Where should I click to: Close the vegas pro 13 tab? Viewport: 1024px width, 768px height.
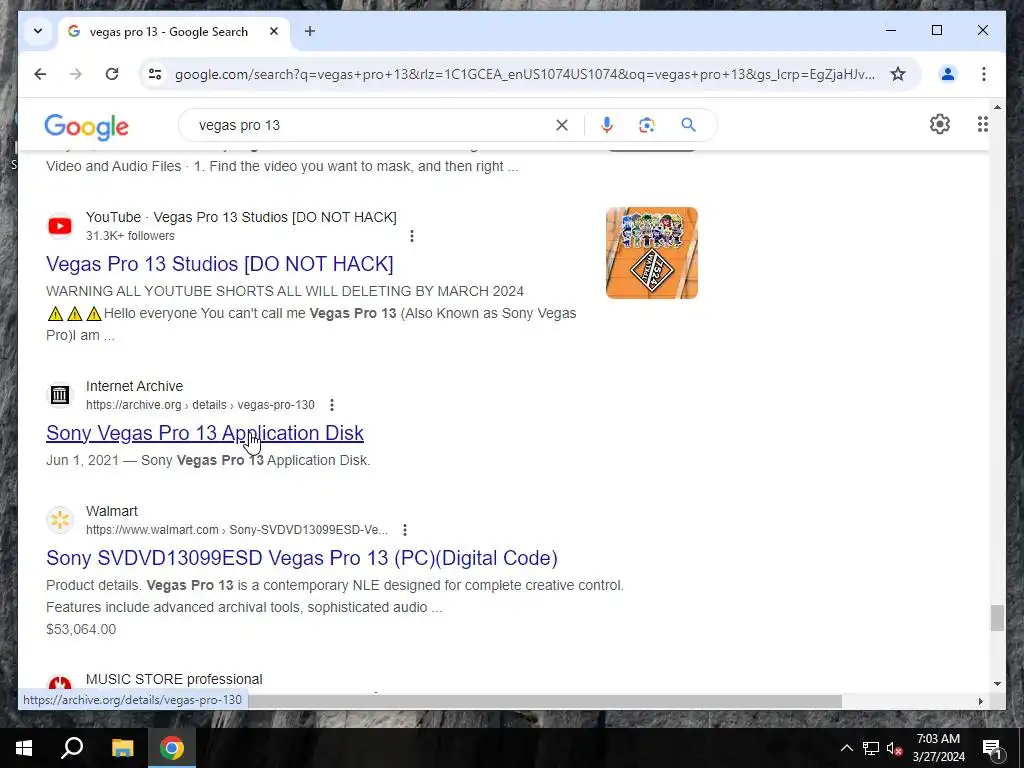274,31
